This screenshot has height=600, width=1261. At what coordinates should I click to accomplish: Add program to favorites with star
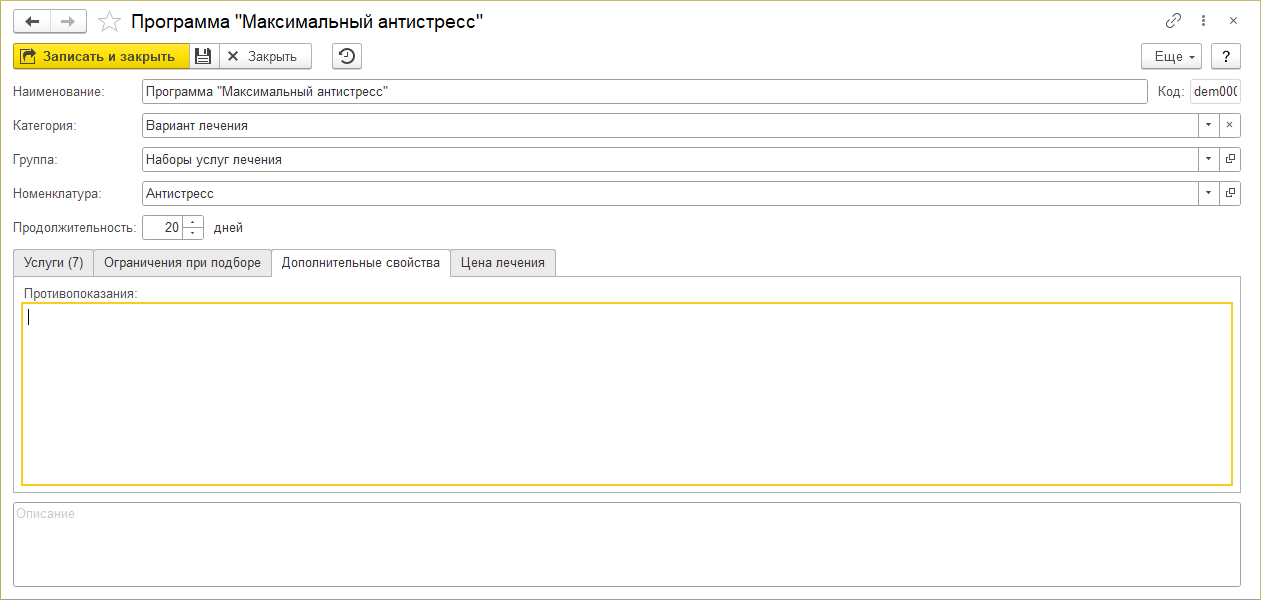click(x=111, y=21)
